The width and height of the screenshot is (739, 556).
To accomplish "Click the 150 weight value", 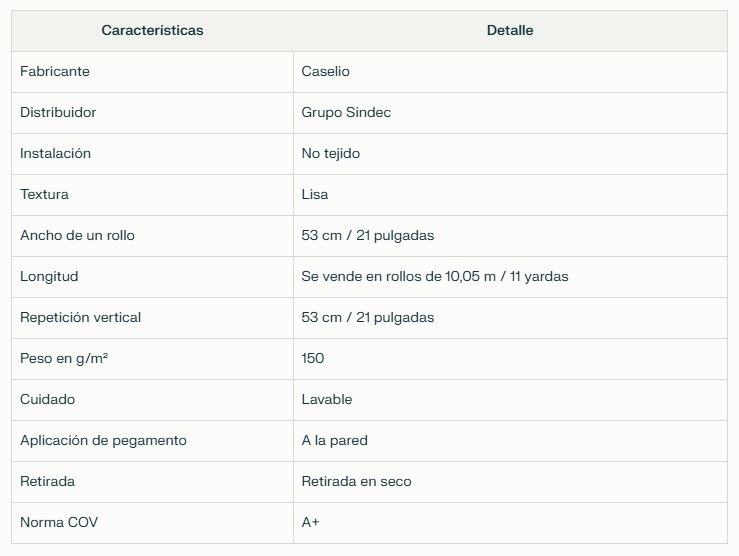I will point(312,359).
